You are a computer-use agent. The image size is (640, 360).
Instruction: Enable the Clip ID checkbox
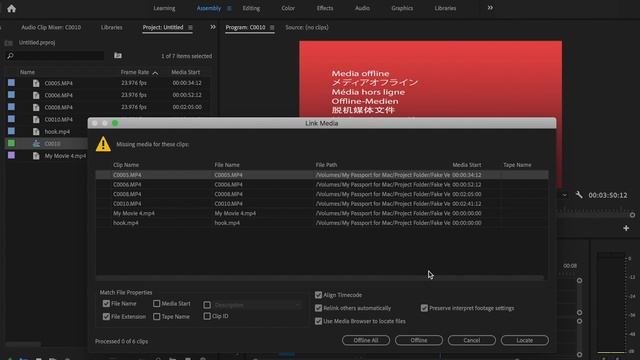point(207,316)
